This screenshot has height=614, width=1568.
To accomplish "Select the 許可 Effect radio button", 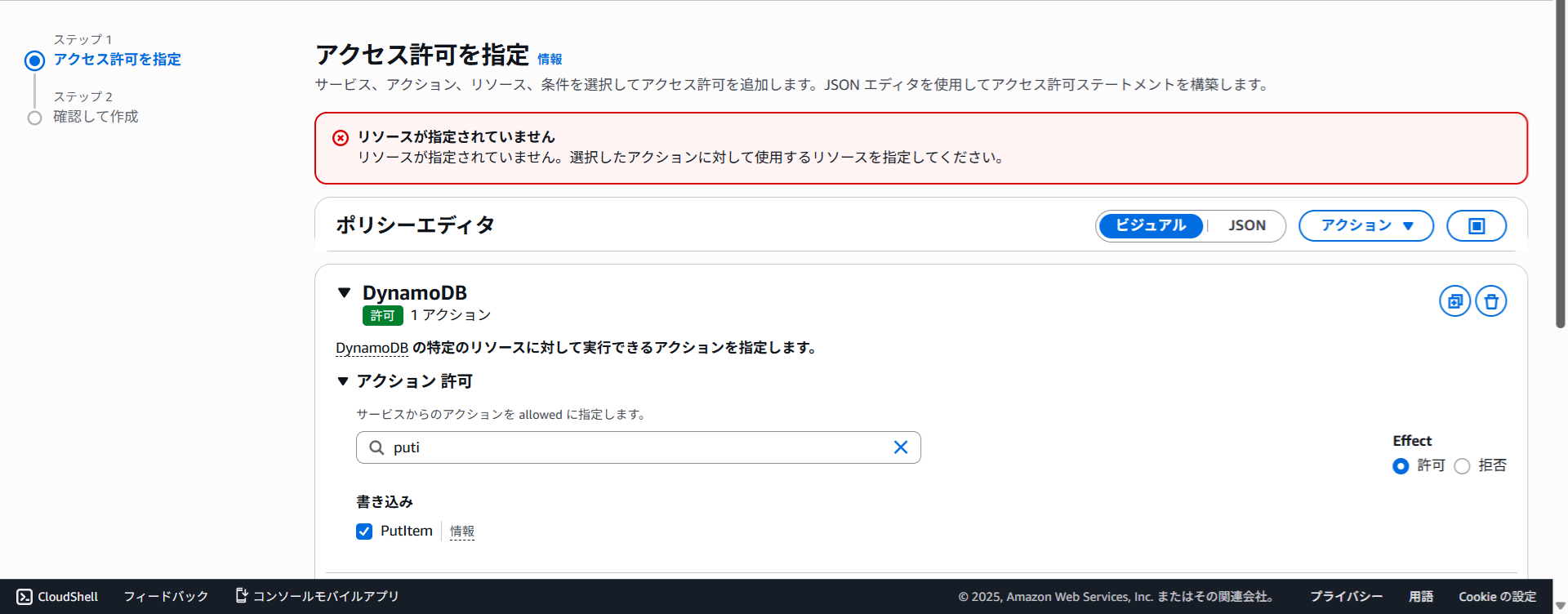I will click(1401, 466).
